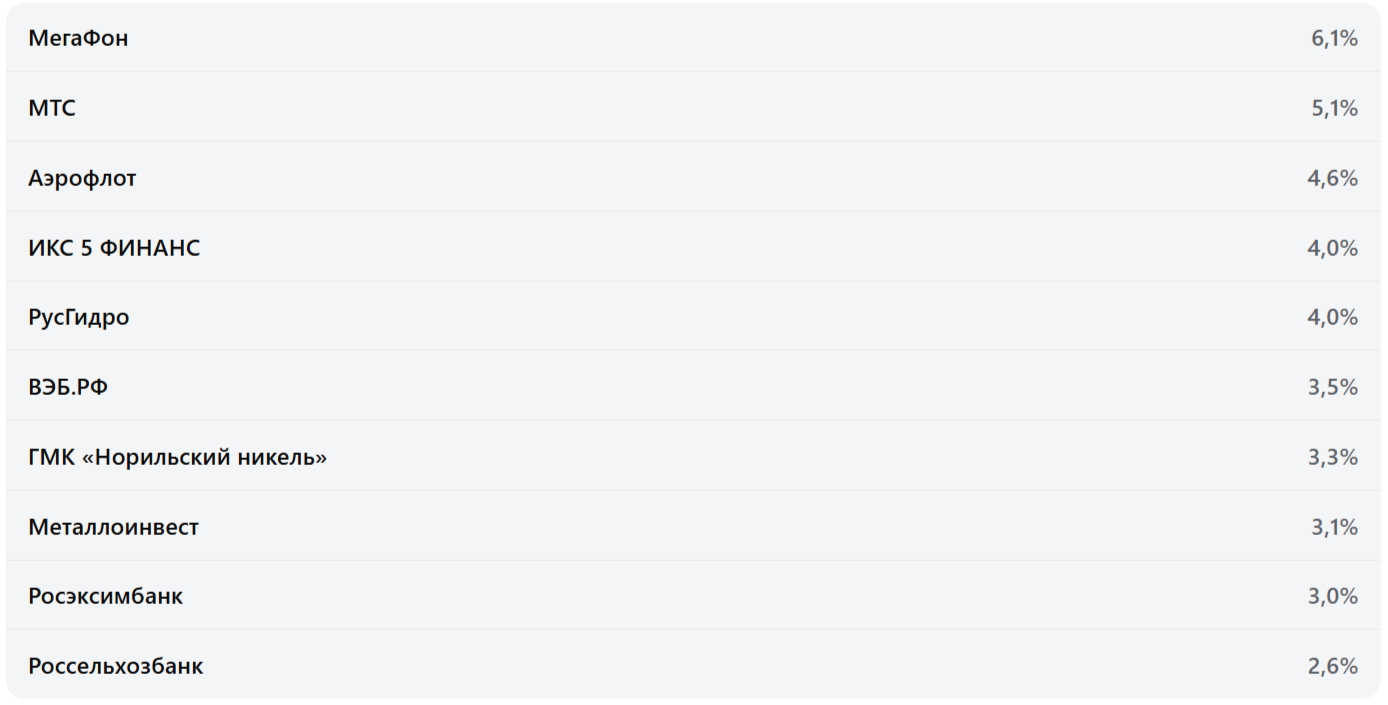Click the РусГидро issuer name

(79, 318)
